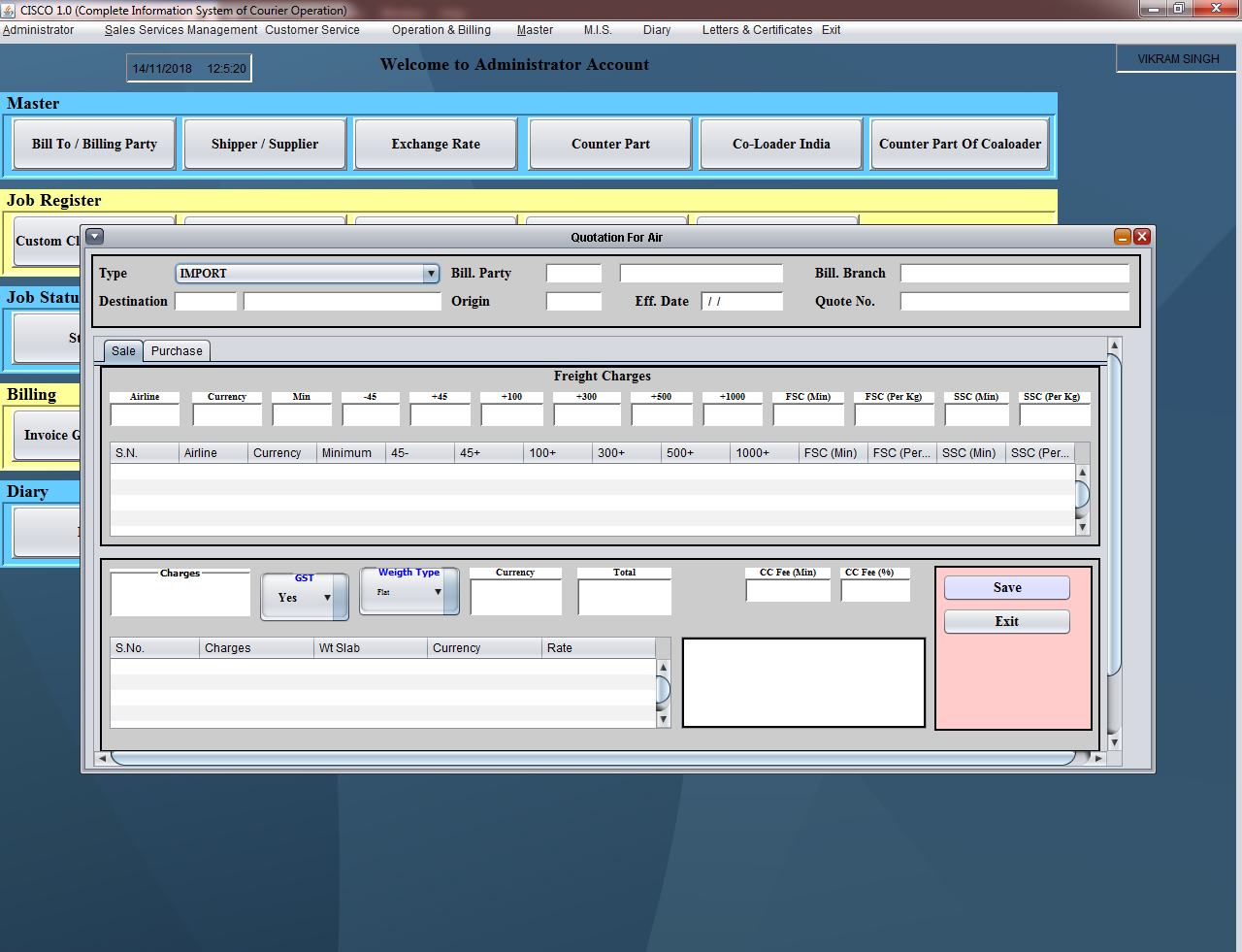This screenshot has width=1242, height=952.
Task: Click the Charges input field
Action: click(x=180, y=597)
